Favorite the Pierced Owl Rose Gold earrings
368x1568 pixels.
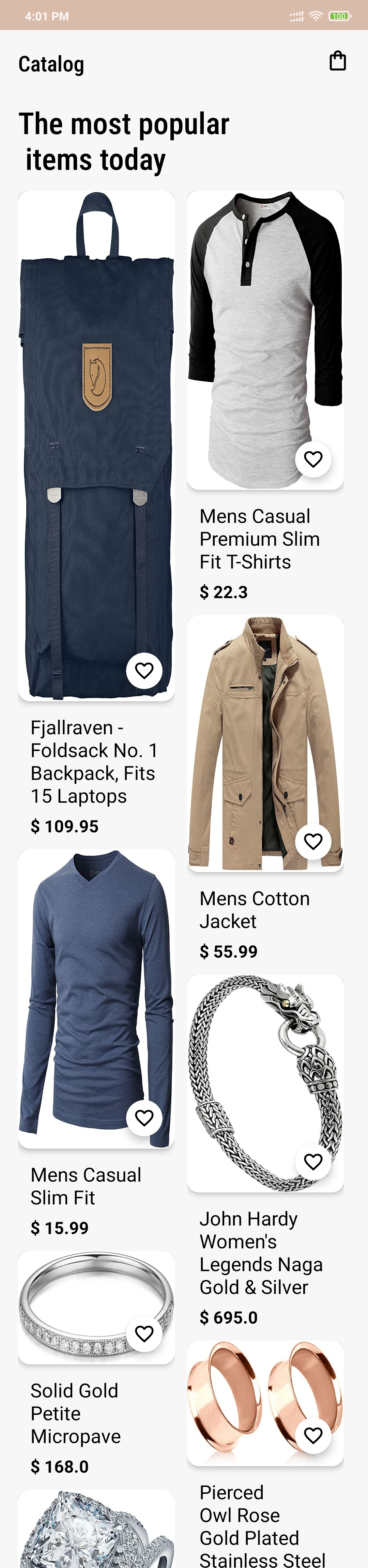[313, 1435]
